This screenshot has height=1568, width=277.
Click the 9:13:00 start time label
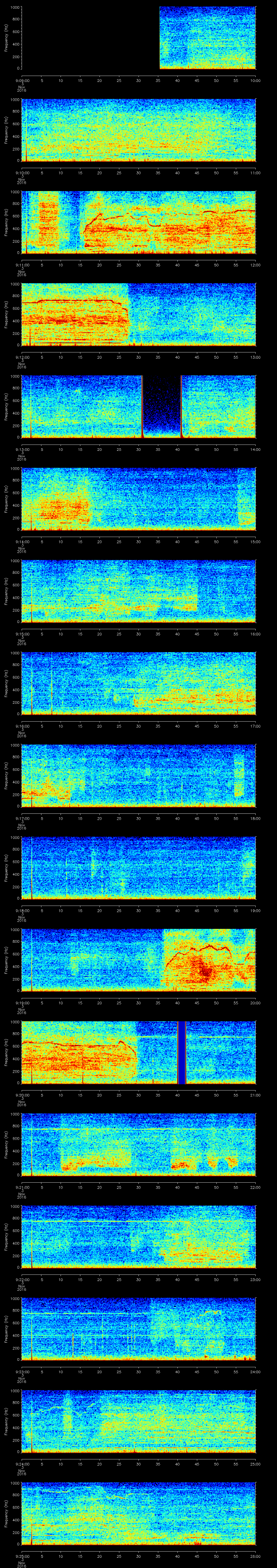click(22, 450)
